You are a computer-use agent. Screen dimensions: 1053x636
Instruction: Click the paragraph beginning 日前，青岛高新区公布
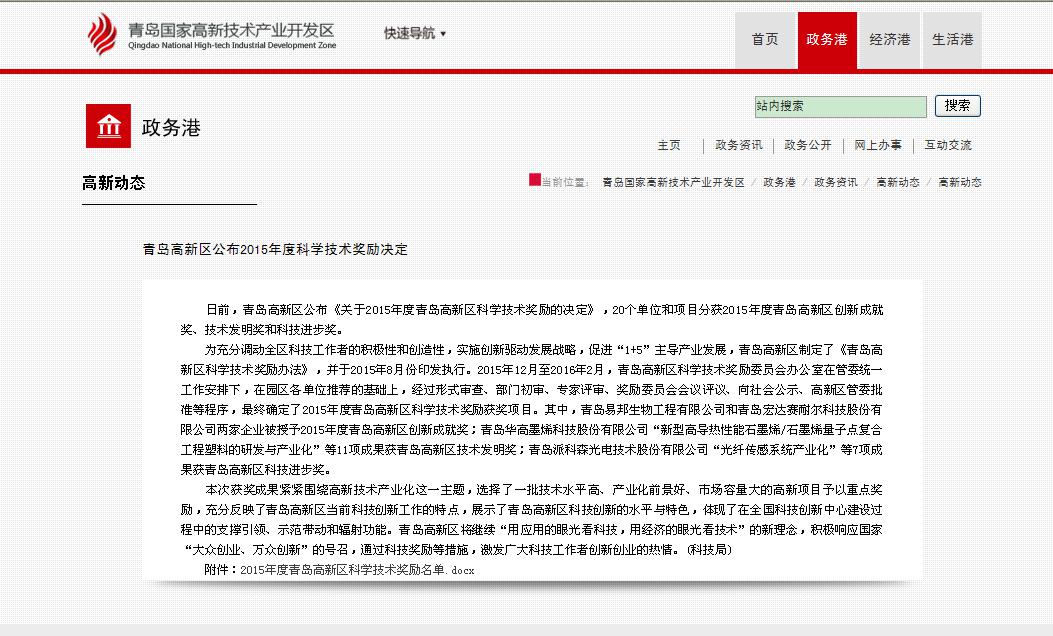click(x=532, y=320)
